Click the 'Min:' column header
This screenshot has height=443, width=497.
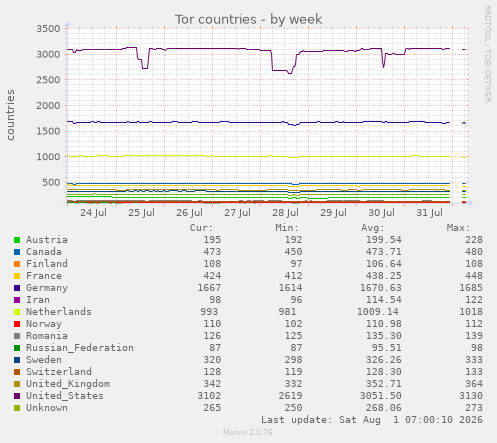click(287, 228)
